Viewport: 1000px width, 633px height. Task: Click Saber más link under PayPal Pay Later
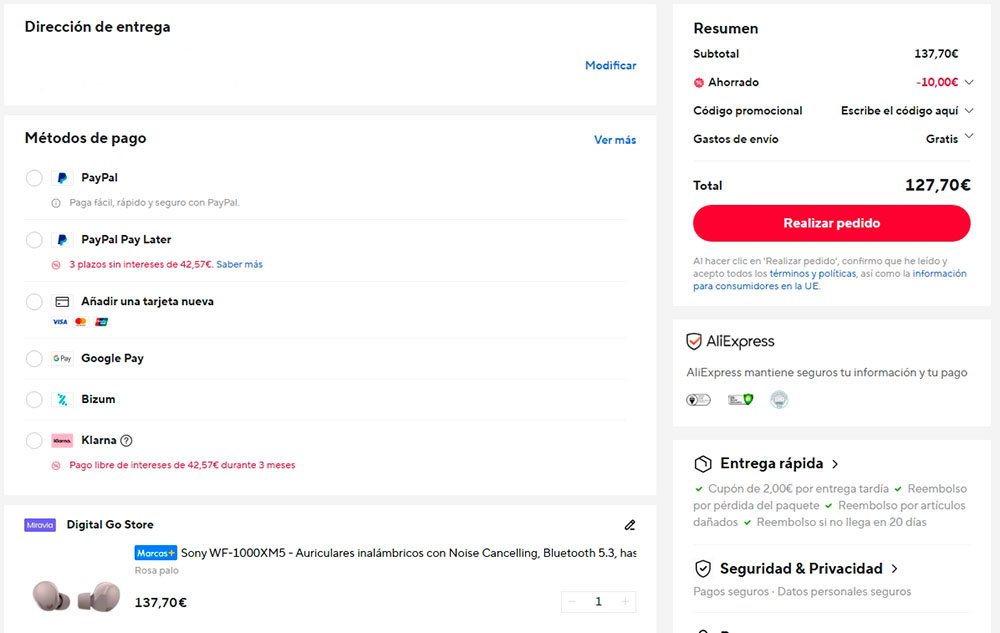[239, 265]
